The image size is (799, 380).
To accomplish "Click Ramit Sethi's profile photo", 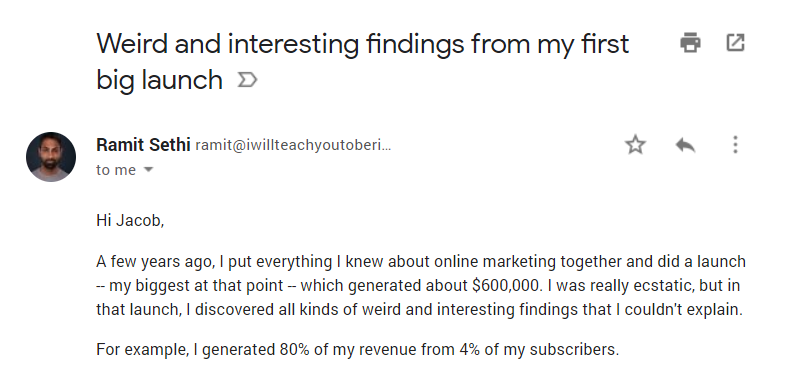I will coord(51,157).
